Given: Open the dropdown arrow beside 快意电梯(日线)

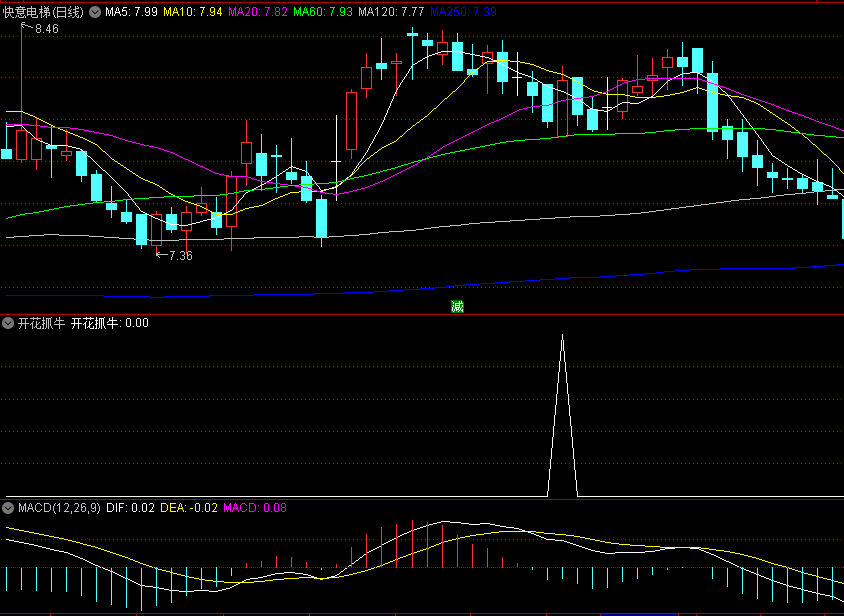Looking at the screenshot, I should coord(95,12).
